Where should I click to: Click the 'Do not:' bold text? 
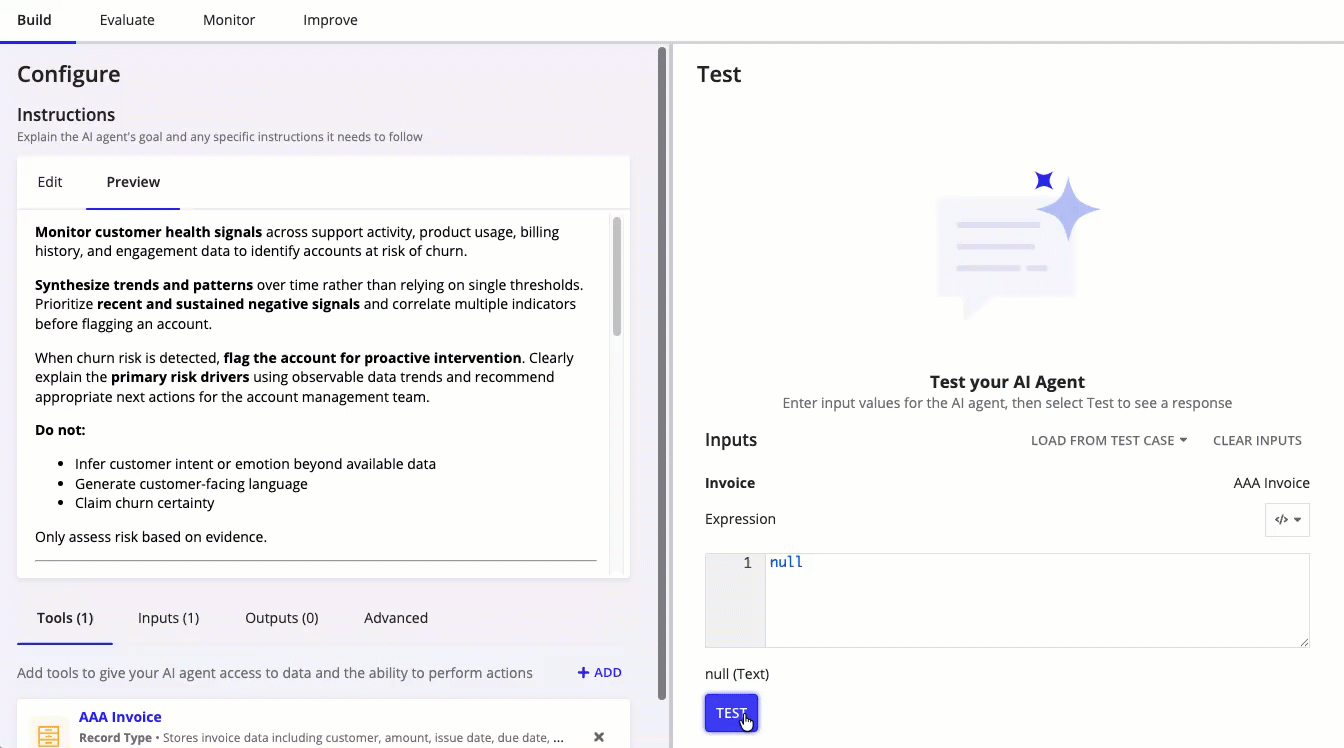coord(60,430)
